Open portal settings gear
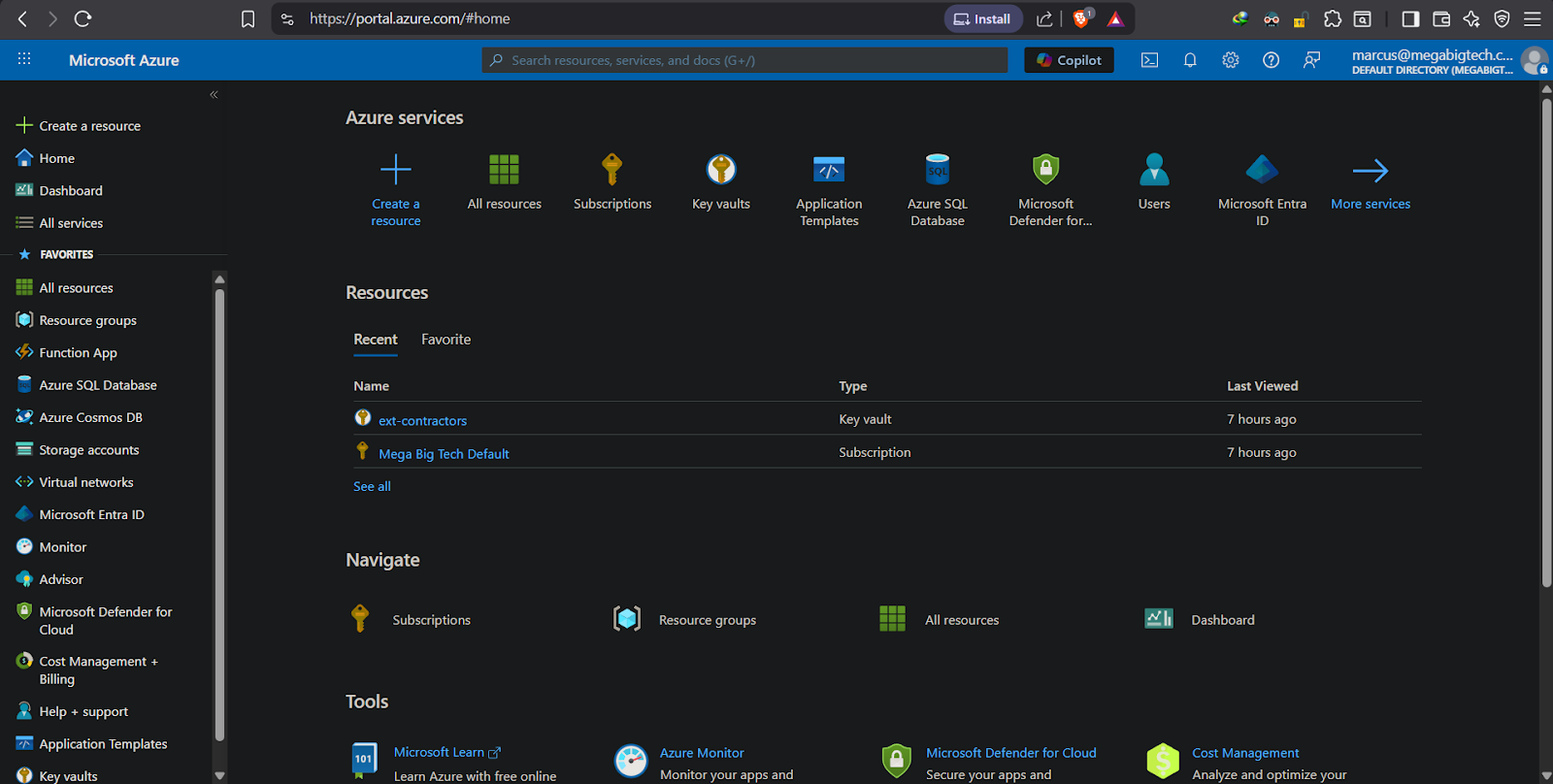This screenshot has height=784, width=1553. point(1231,60)
